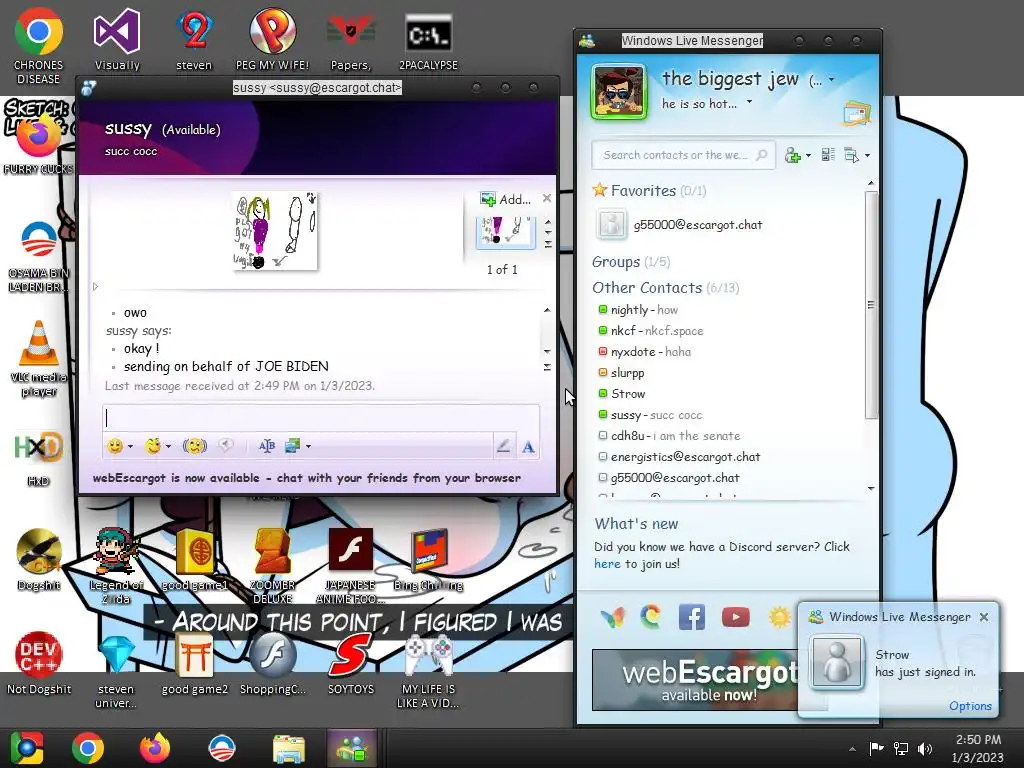The width and height of the screenshot is (1024, 768).
Task: Open the change font AB icon
Action: (266, 446)
